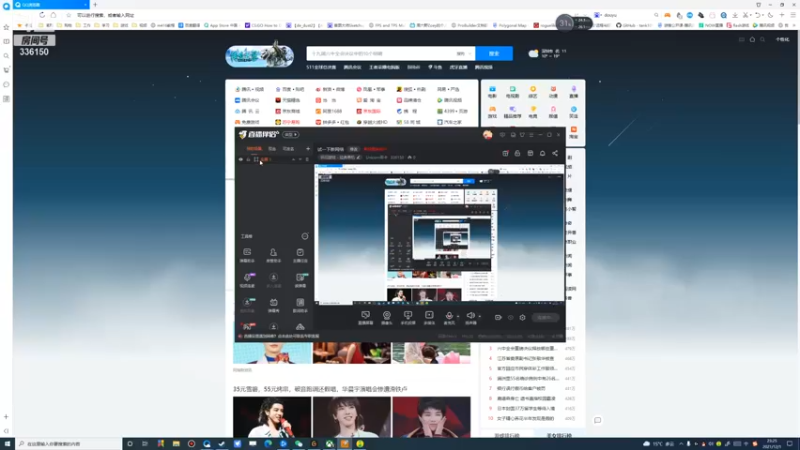
Task: Open the red 京东国际 link
Action: [368, 111]
